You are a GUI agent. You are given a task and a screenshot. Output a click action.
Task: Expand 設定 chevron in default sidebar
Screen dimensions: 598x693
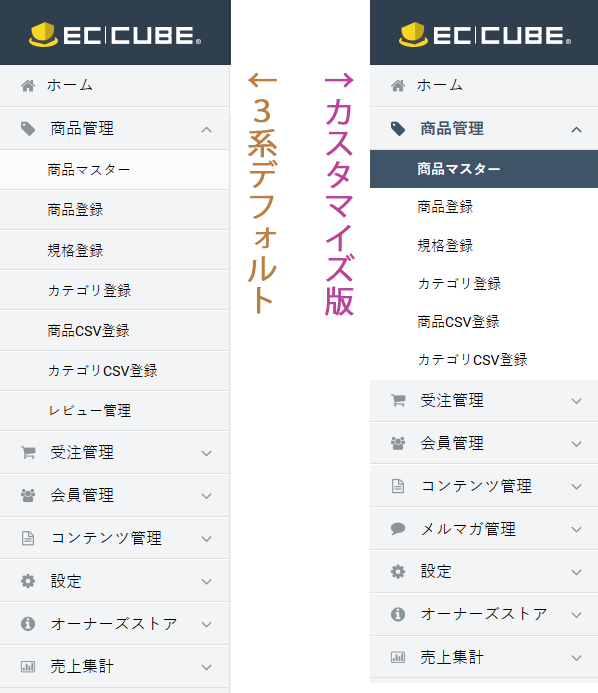tap(206, 582)
